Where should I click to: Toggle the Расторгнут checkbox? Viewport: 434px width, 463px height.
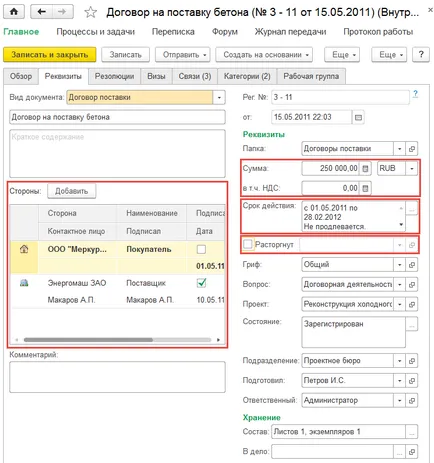[248, 244]
